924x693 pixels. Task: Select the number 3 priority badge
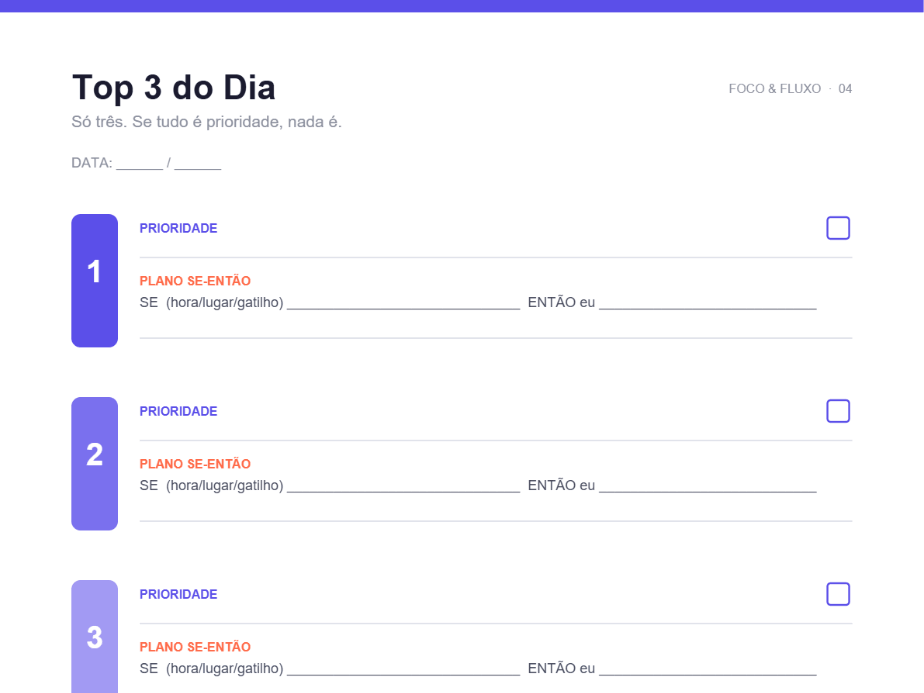[x=94, y=636]
